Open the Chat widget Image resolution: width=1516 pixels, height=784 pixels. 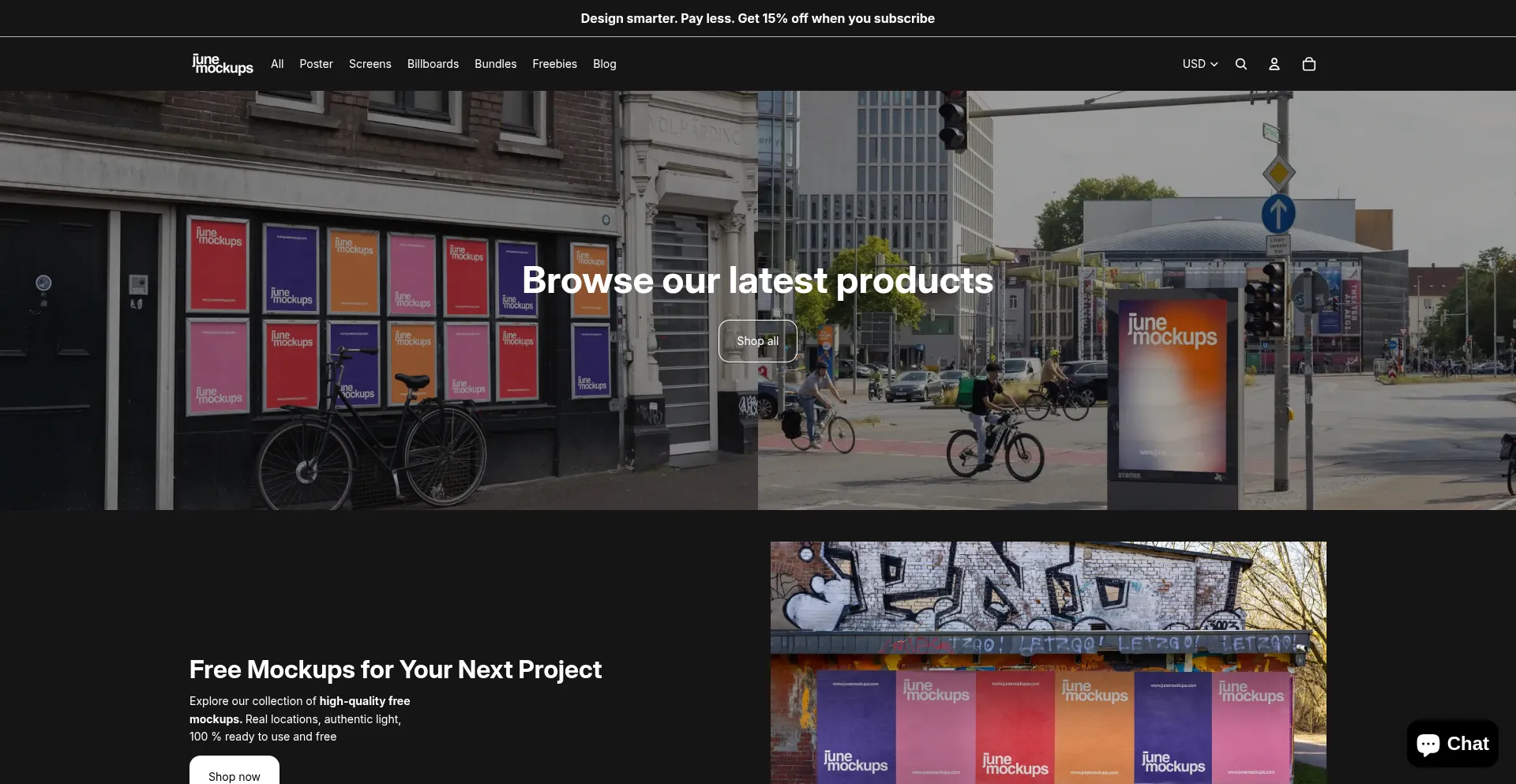click(x=1452, y=744)
